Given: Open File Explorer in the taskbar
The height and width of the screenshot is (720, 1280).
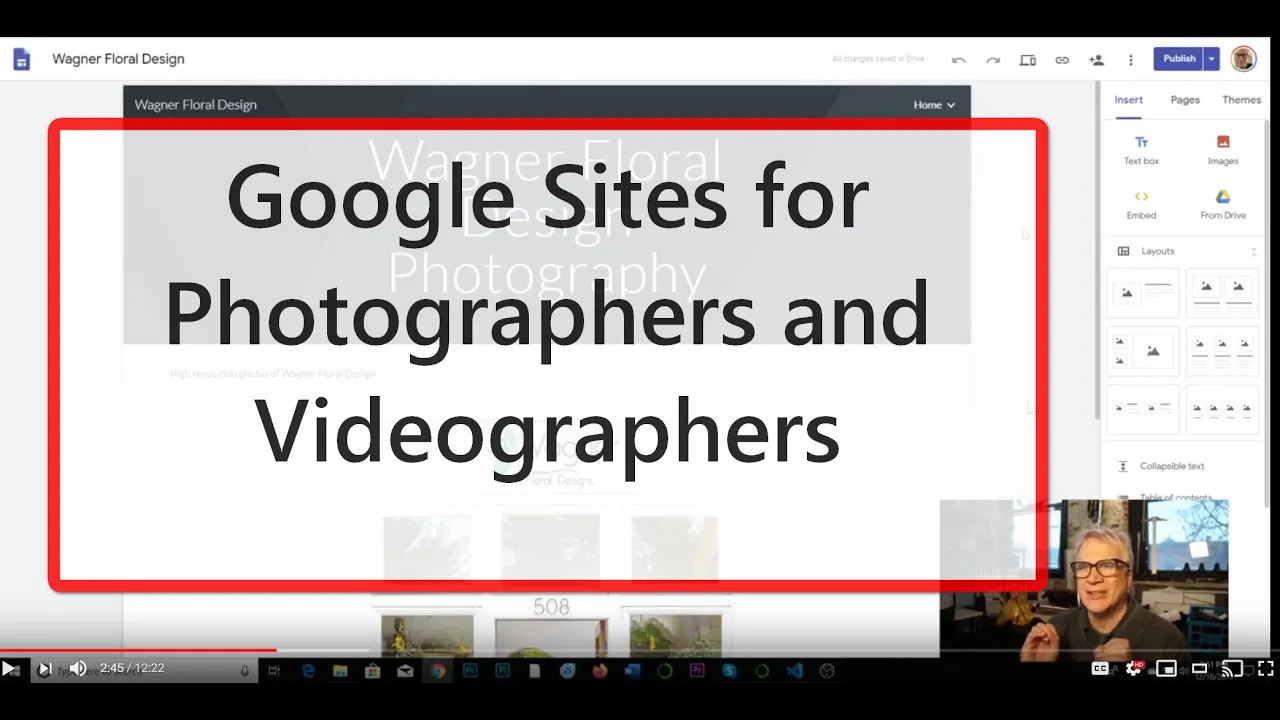Looking at the screenshot, I should (x=340, y=671).
